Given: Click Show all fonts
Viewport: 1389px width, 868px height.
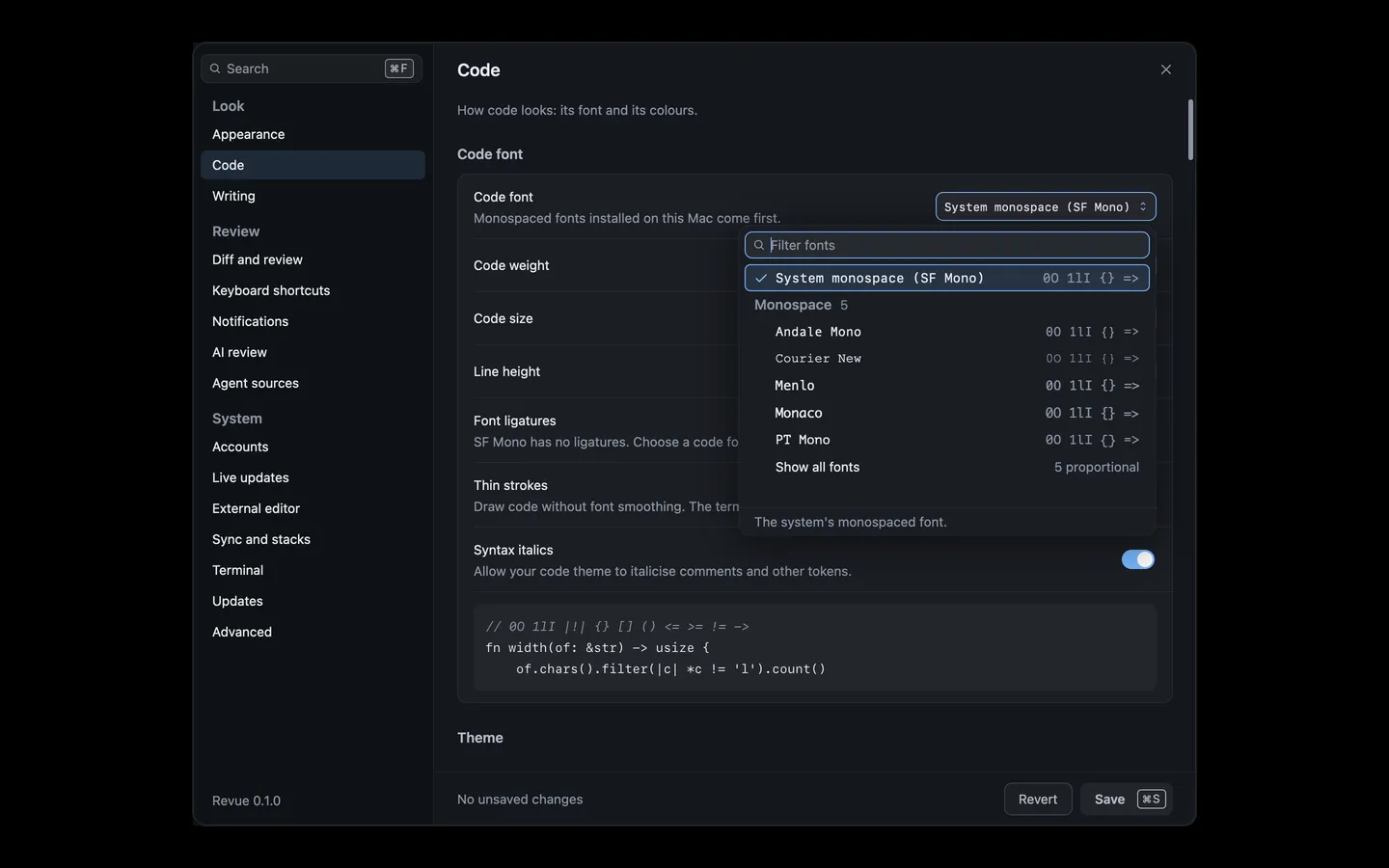Looking at the screenshot, I should click(x=947, y=467).
